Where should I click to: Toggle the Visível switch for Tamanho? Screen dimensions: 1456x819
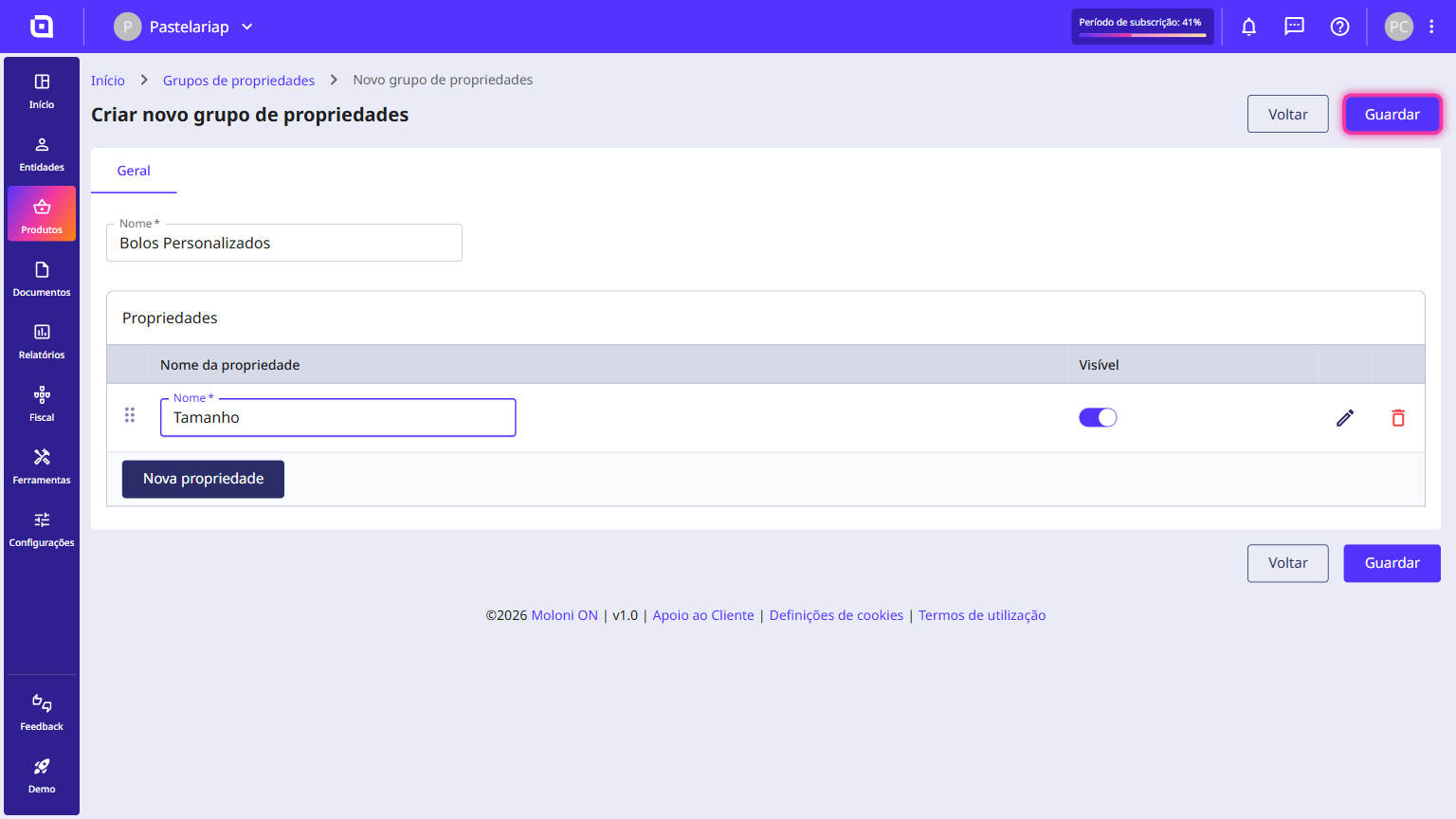1098,418
